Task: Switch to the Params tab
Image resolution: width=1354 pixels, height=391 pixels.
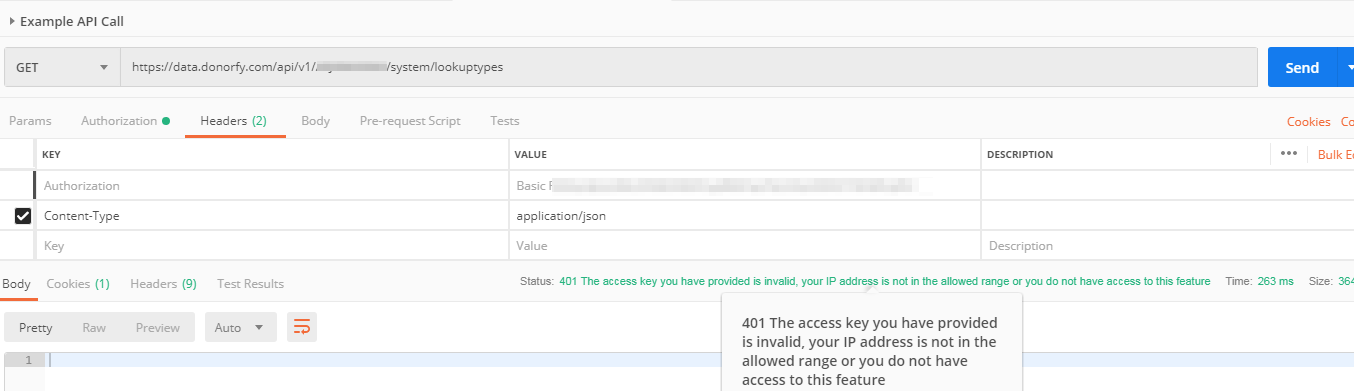Action: (x=30, y=121)
